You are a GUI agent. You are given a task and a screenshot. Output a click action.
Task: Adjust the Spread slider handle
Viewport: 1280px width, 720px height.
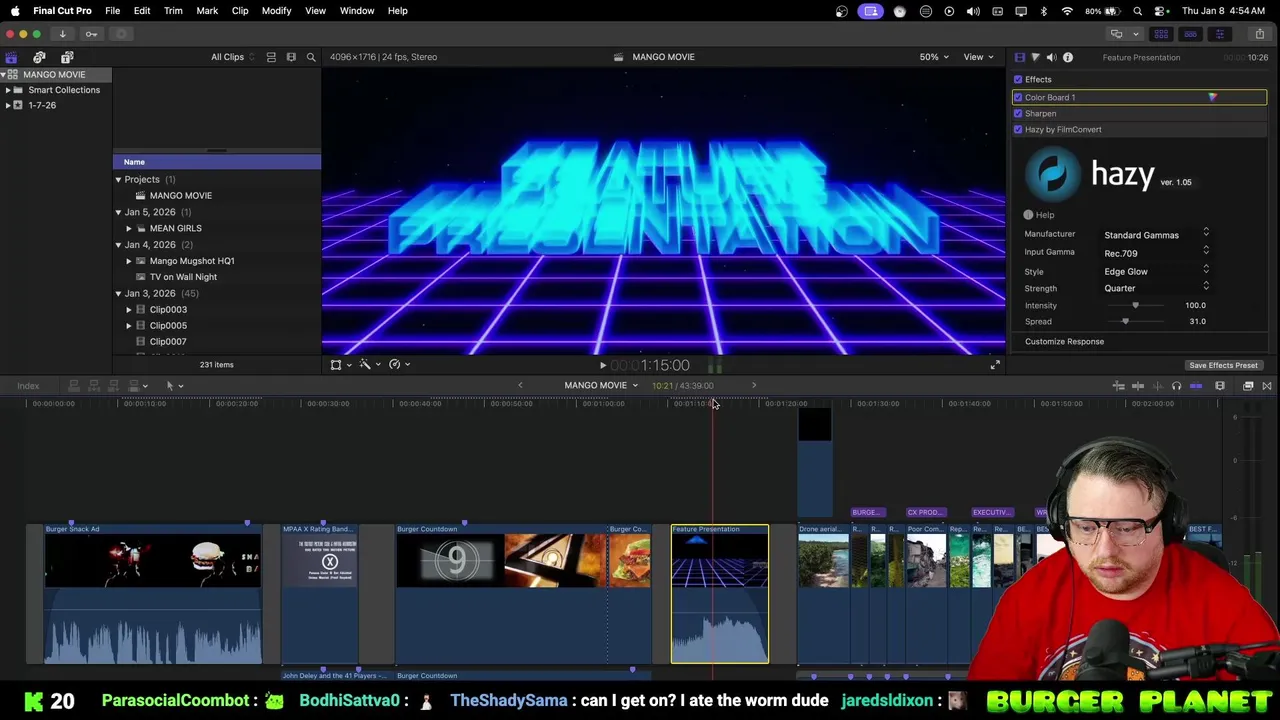tap(1125, 321)
